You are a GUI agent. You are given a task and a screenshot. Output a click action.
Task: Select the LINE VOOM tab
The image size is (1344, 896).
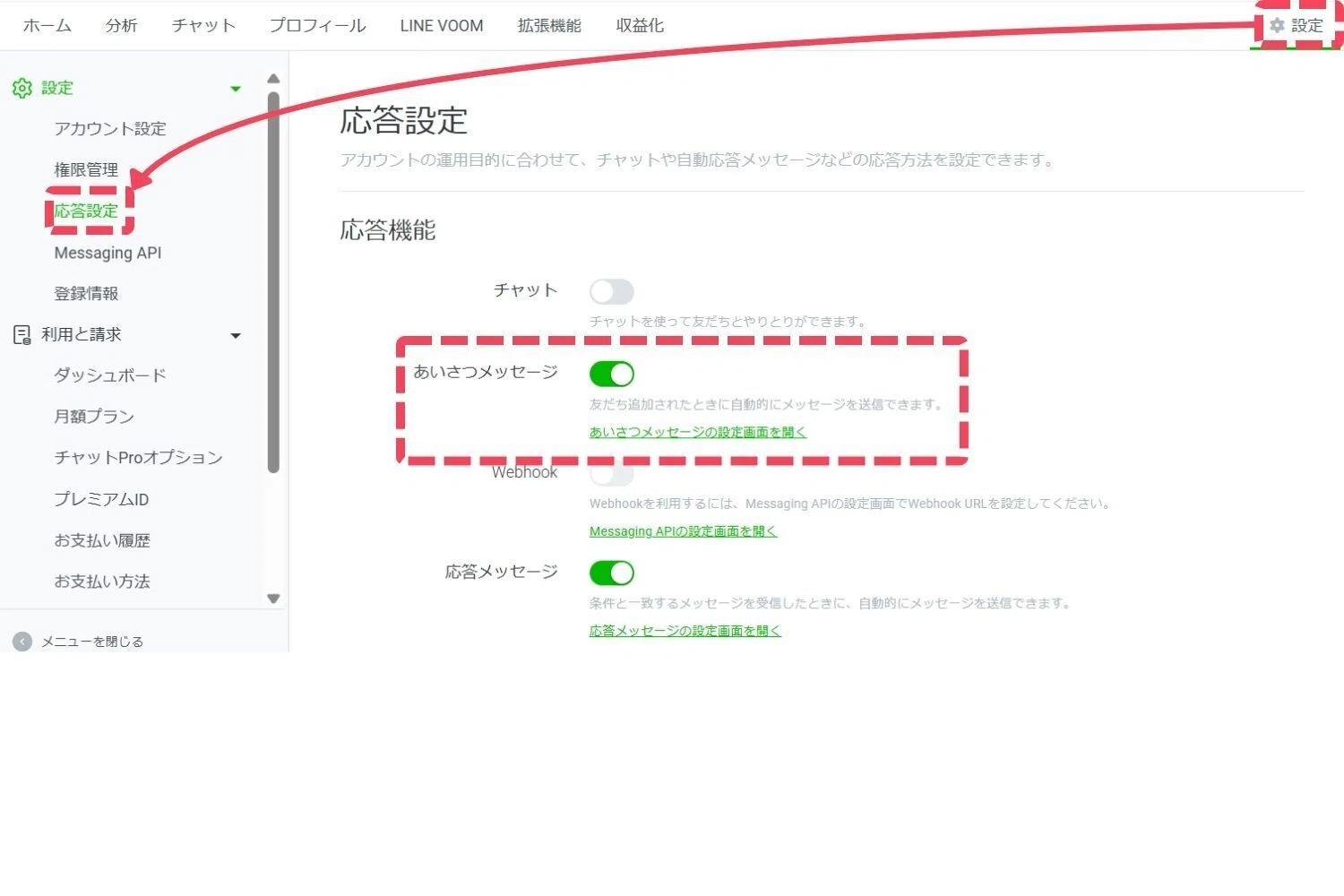tap(442, 26)
